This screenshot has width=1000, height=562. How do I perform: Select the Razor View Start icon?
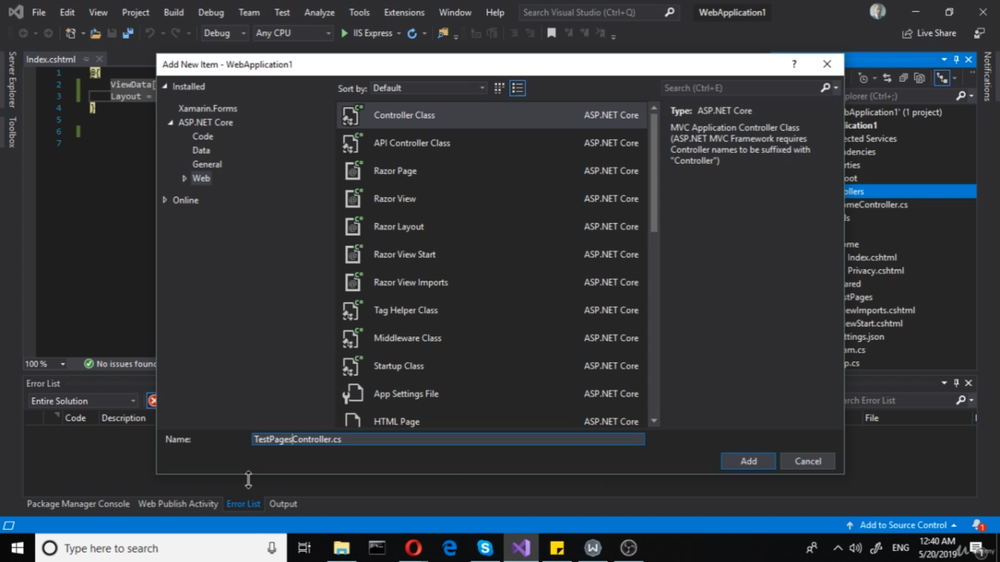click(353, 255)
